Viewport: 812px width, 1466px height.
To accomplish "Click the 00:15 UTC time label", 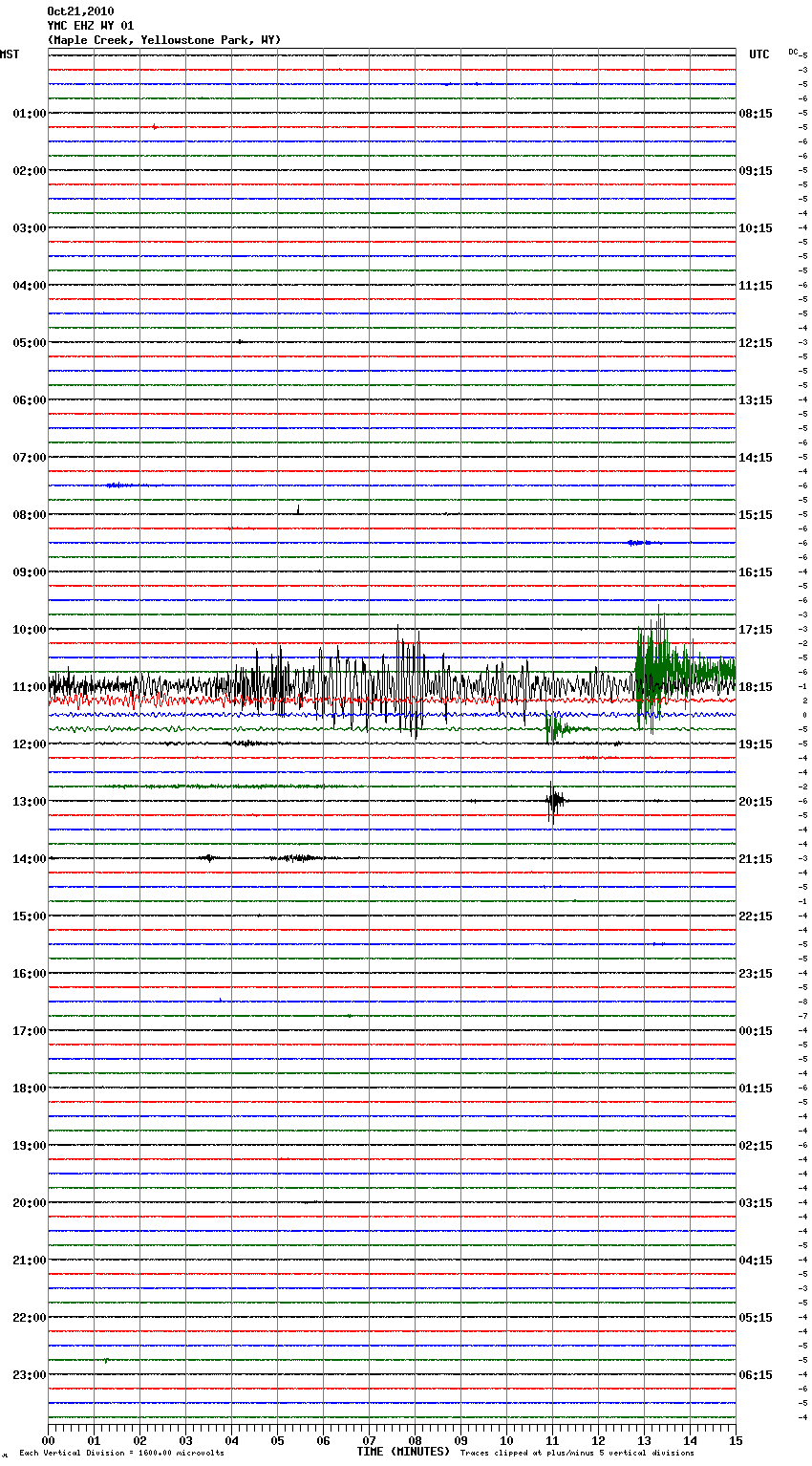I will tap(756, 1031).
